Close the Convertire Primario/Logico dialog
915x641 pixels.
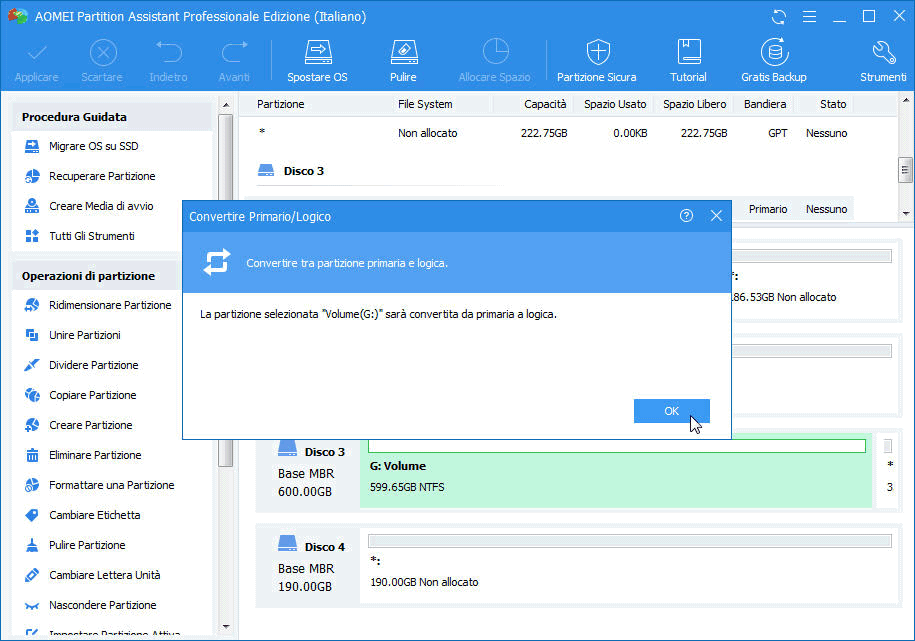pos(716,216)
